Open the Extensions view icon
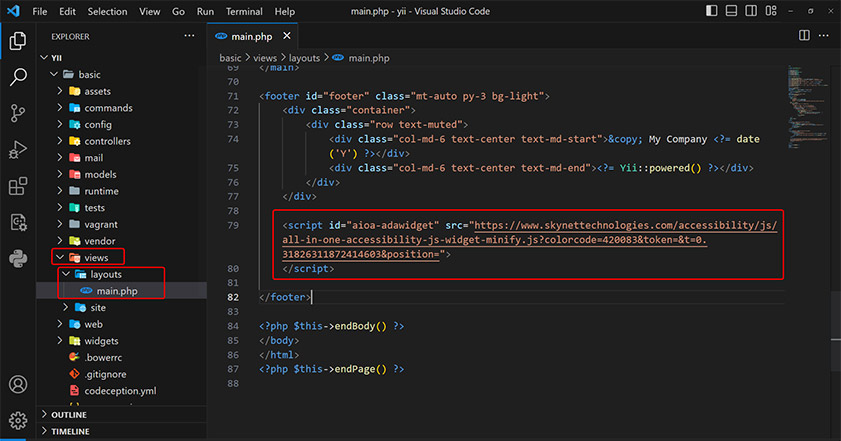This screenshot has width=841, height=441. tap(18, 186)
